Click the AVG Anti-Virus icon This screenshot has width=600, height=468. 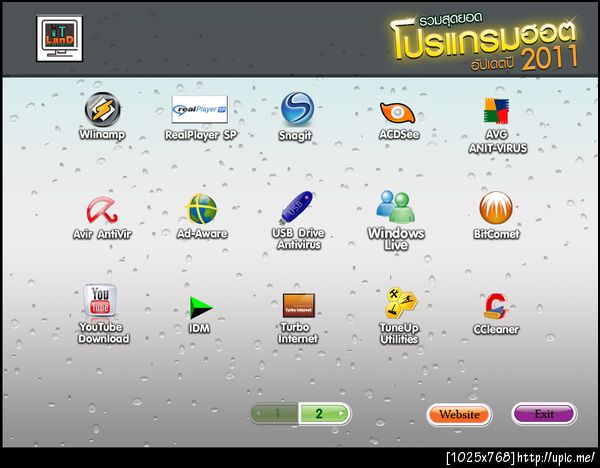tap(496, 111)
